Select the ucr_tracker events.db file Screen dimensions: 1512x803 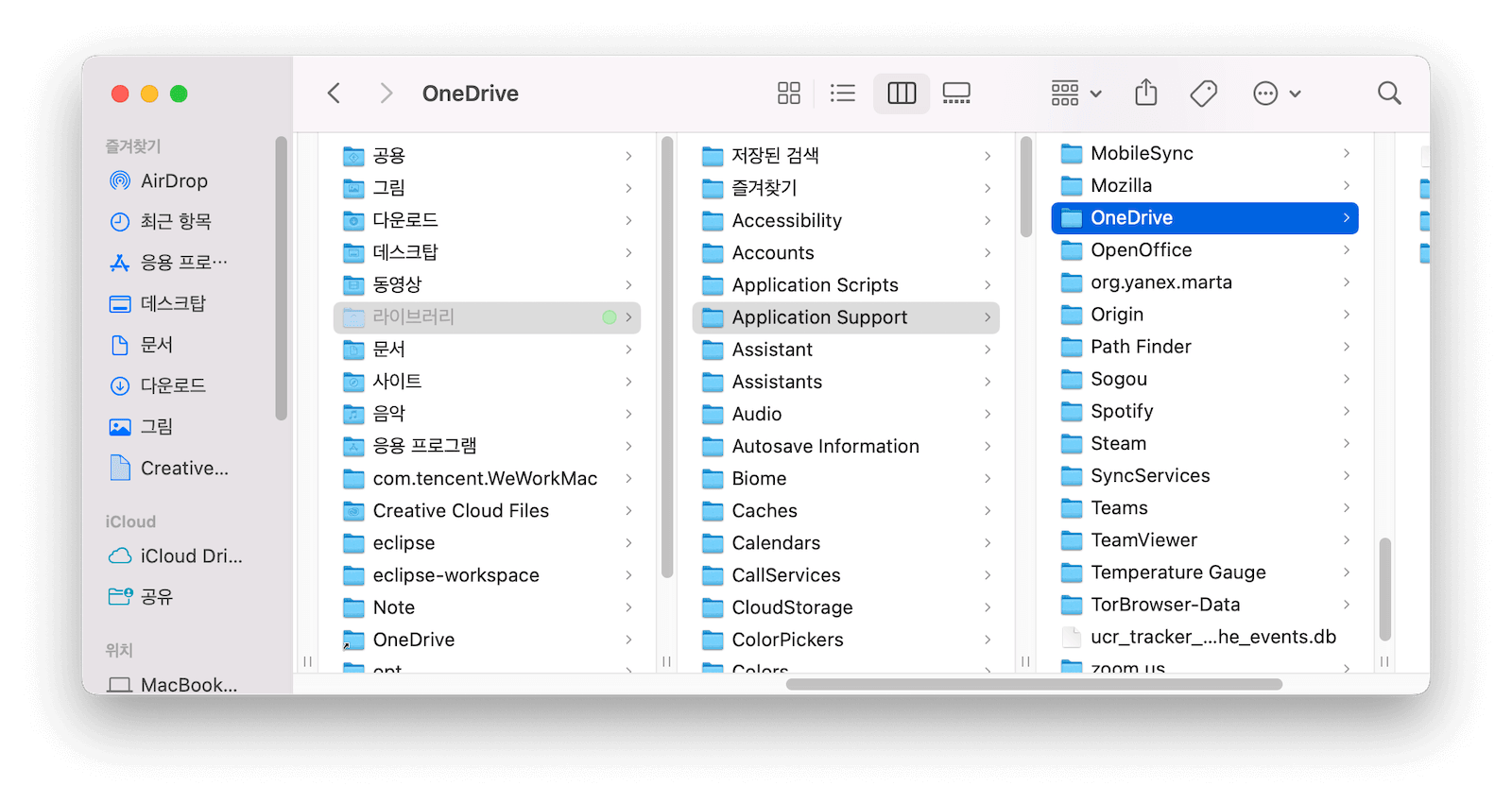(1205, 637)
